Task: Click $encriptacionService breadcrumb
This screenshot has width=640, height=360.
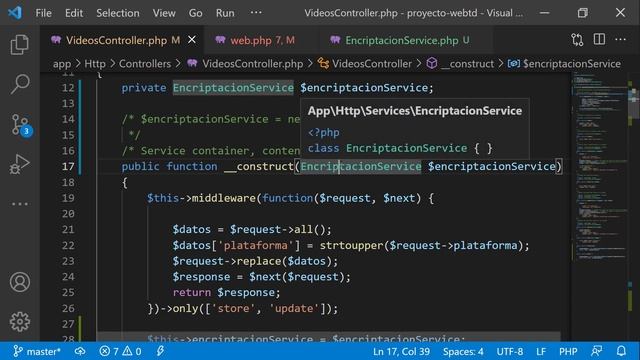Action: 572,64
